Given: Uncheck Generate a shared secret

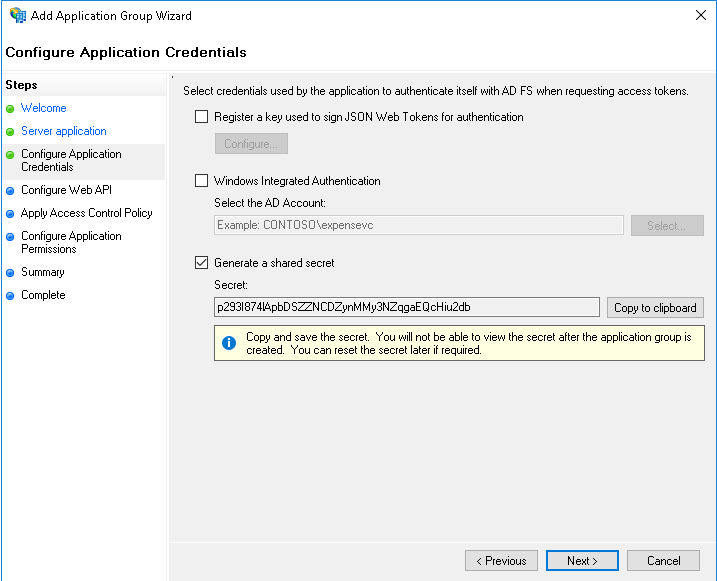Looking at the screenshot, I should click(202, 263).
